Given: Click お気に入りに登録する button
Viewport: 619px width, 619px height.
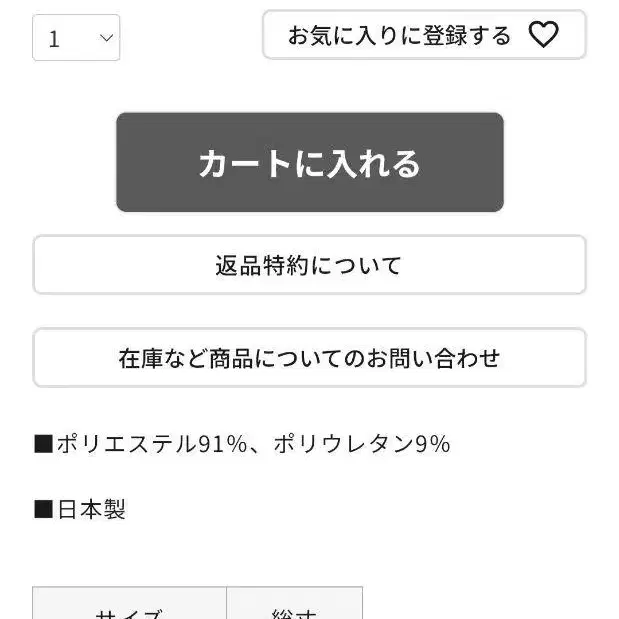Looking at the screenshot, I should (x=424, y=35).
